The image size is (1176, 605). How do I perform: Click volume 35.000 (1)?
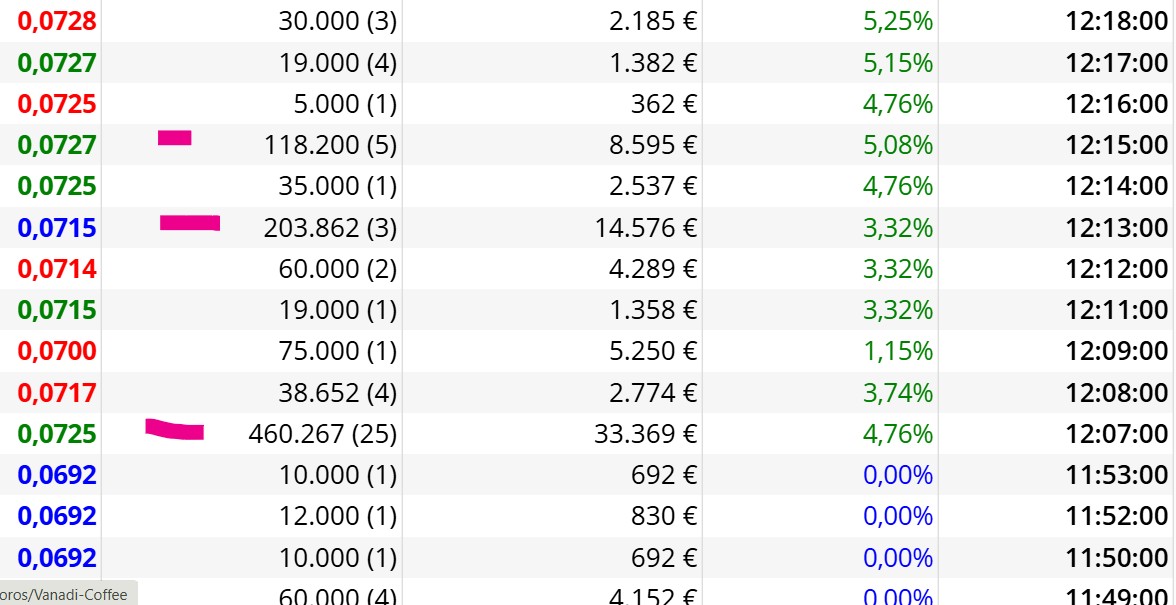(338, 186)
